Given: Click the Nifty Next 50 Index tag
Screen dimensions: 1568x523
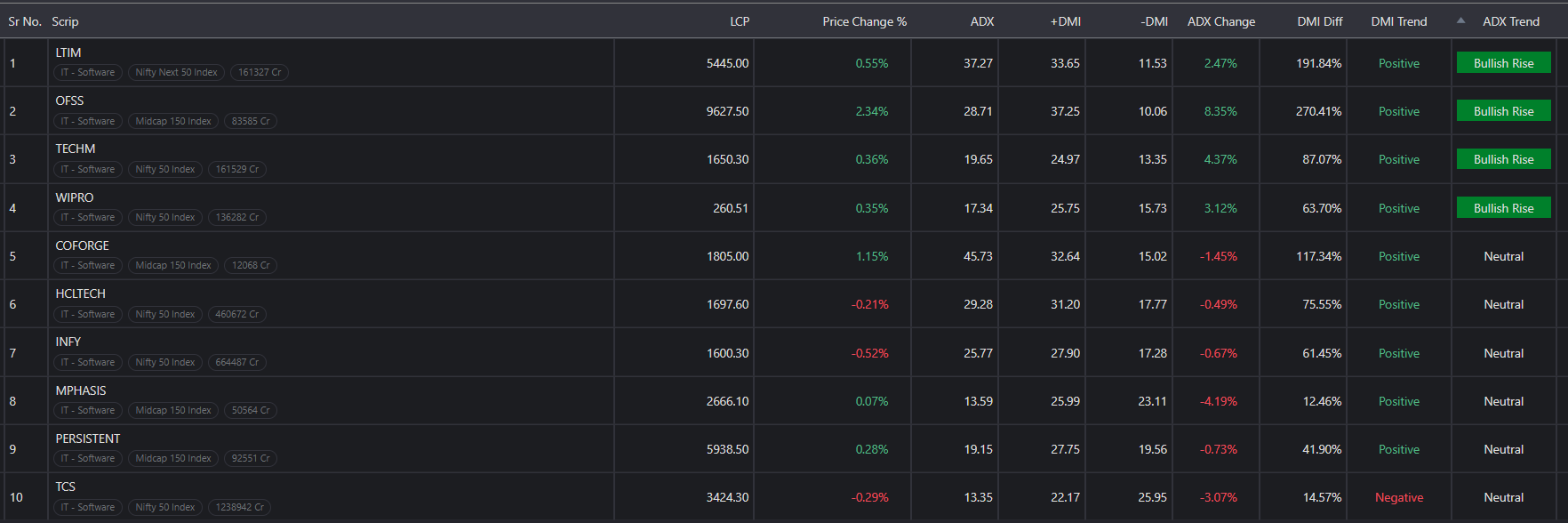Looking at the screenshot, I should click(176, 72).
